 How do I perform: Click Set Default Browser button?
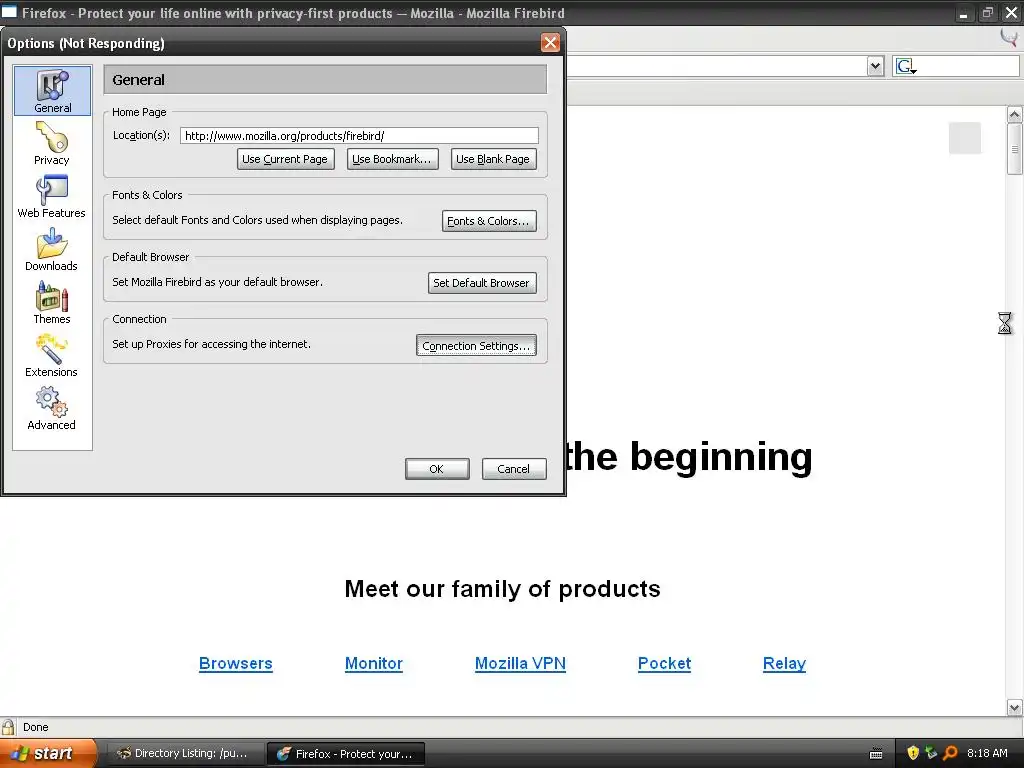tap(482, 283)
